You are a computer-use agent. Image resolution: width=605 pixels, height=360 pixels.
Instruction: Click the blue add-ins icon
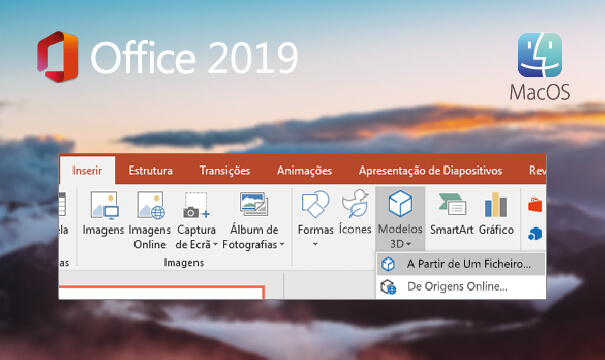pos(535,233)
